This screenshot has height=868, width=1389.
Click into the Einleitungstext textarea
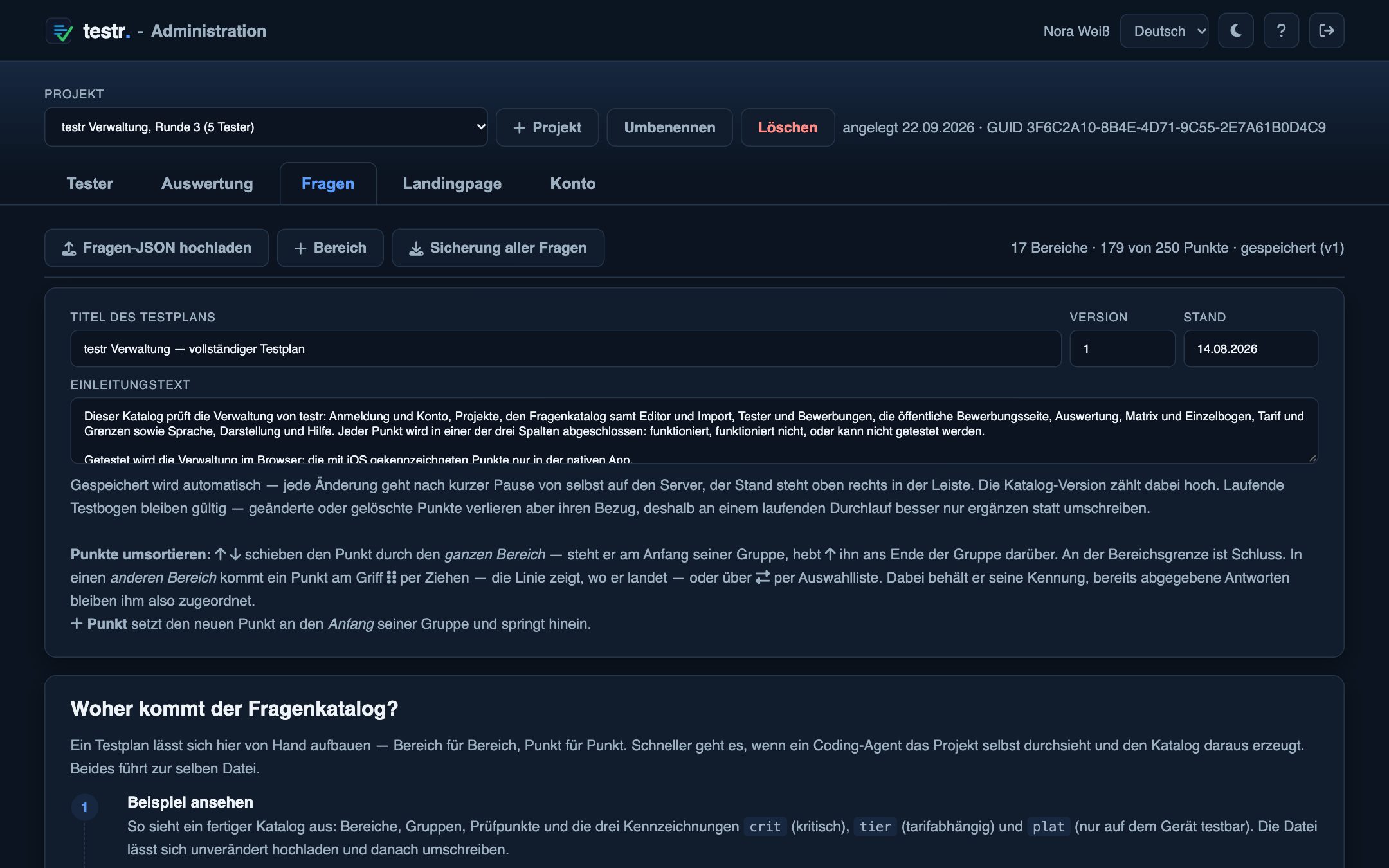(x=694, y=430)
